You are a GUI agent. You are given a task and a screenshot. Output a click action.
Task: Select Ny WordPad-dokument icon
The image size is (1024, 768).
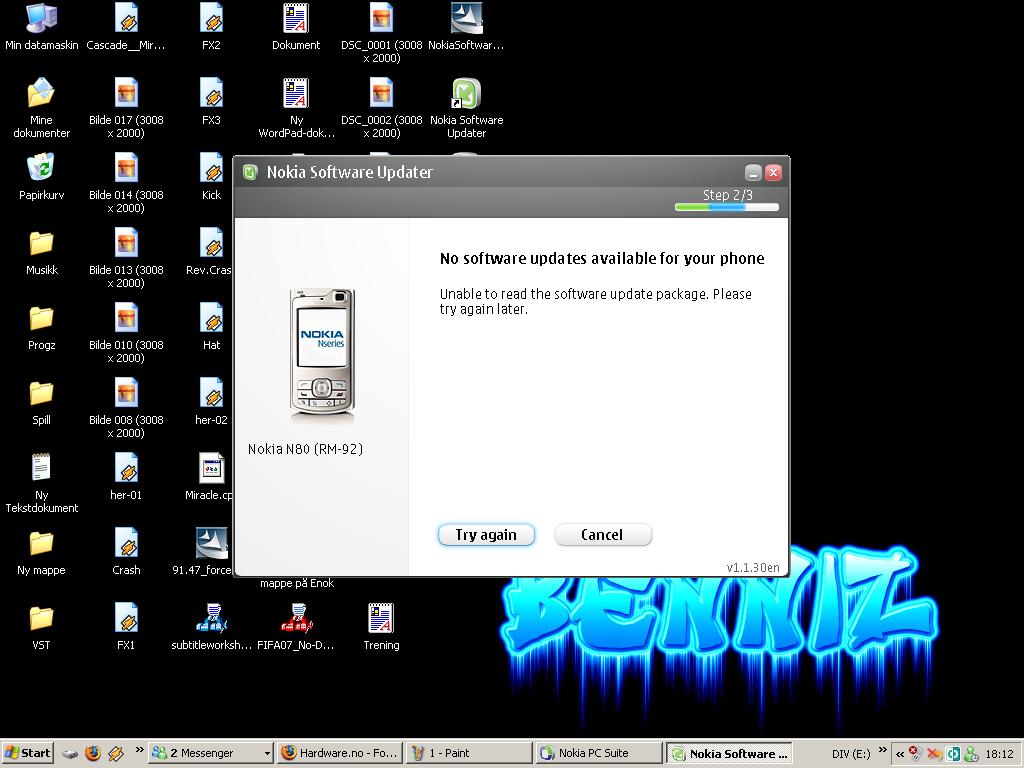(x=296, y=108)
